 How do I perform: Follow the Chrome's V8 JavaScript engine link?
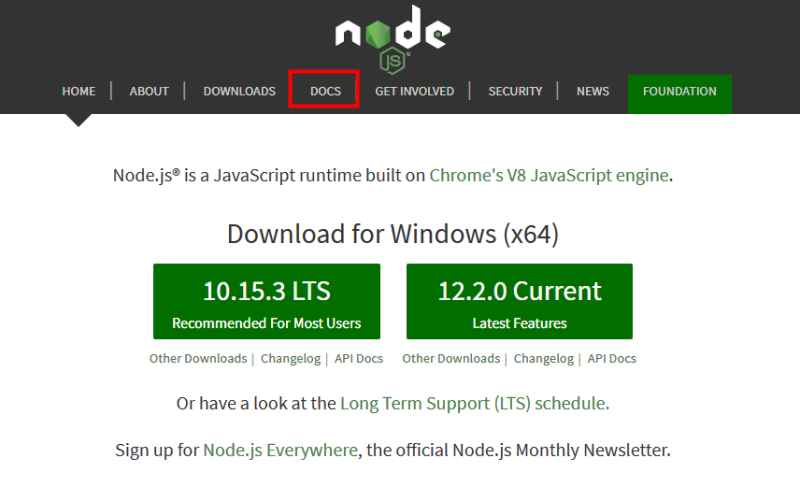tap(548, 175)
